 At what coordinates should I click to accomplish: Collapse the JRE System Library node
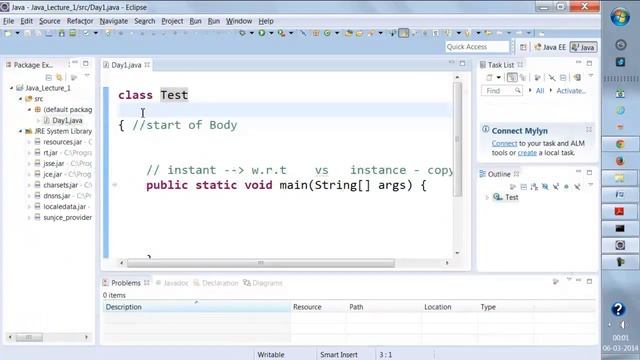click(x=20, y=131)
